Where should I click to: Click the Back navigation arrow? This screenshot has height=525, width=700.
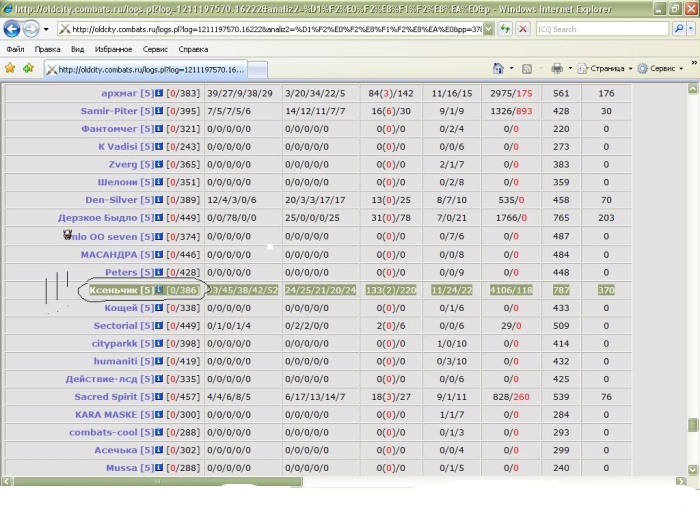pyautogui.click(x=14, y=29)
